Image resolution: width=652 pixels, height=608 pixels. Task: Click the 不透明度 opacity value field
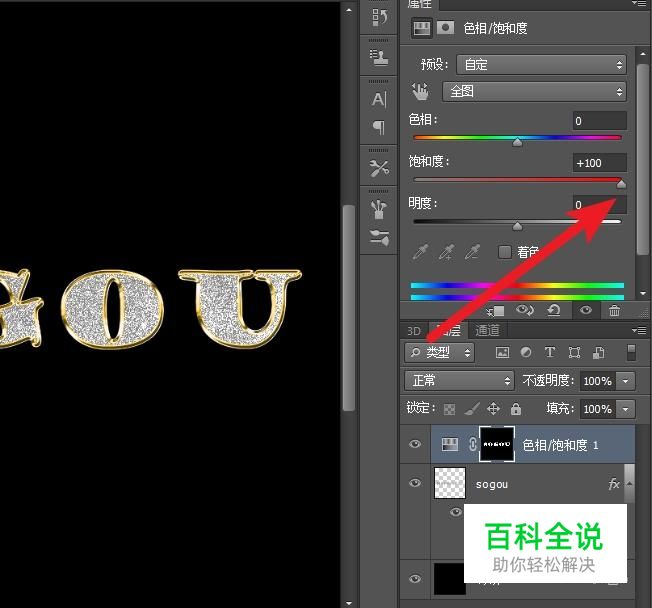tap(598, 381)
